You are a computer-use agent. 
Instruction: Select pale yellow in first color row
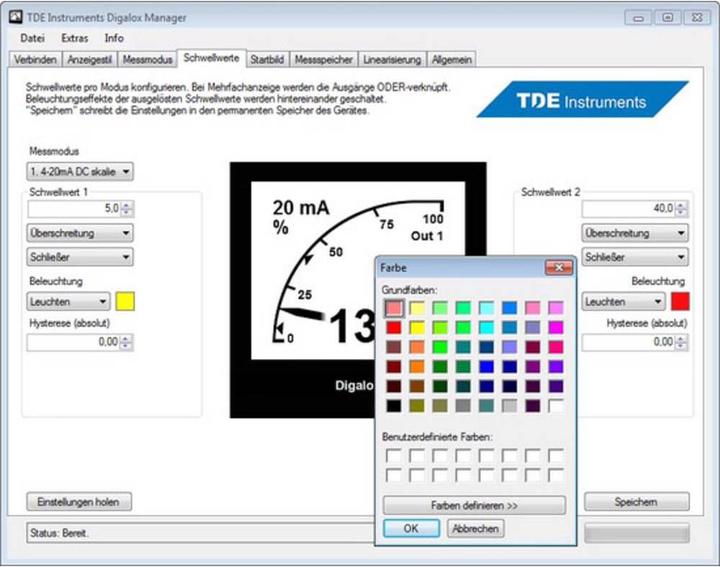(417, 308)
